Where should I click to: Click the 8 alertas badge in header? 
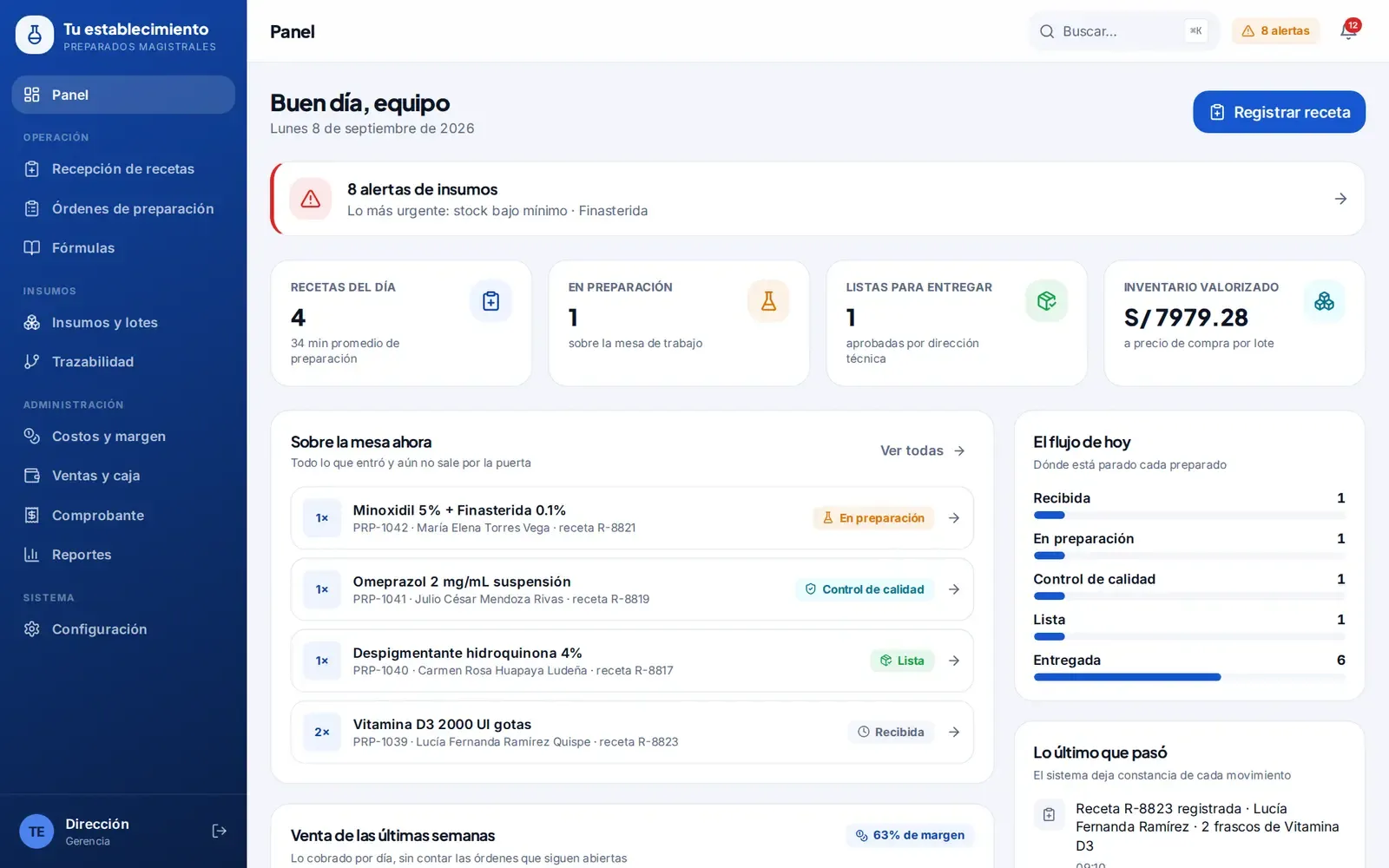point(1275,31)
